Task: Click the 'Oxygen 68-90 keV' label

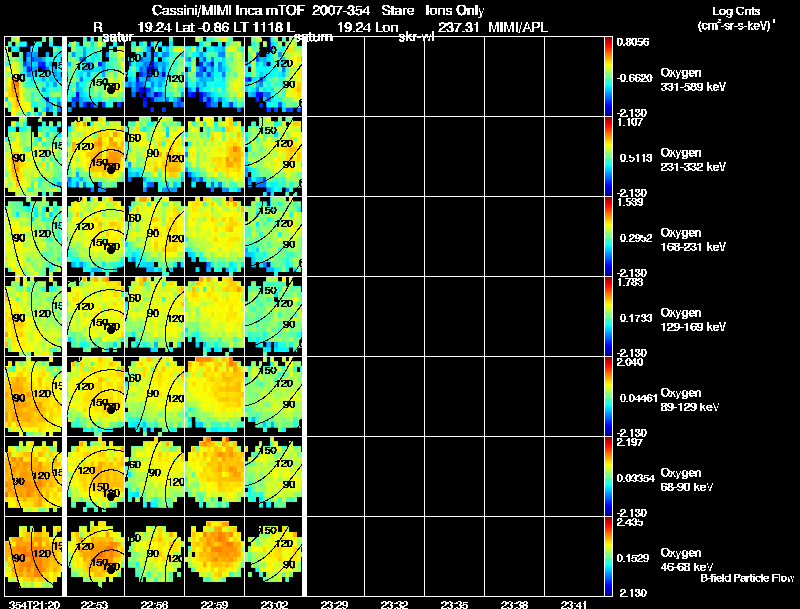Action: [687, 480]
